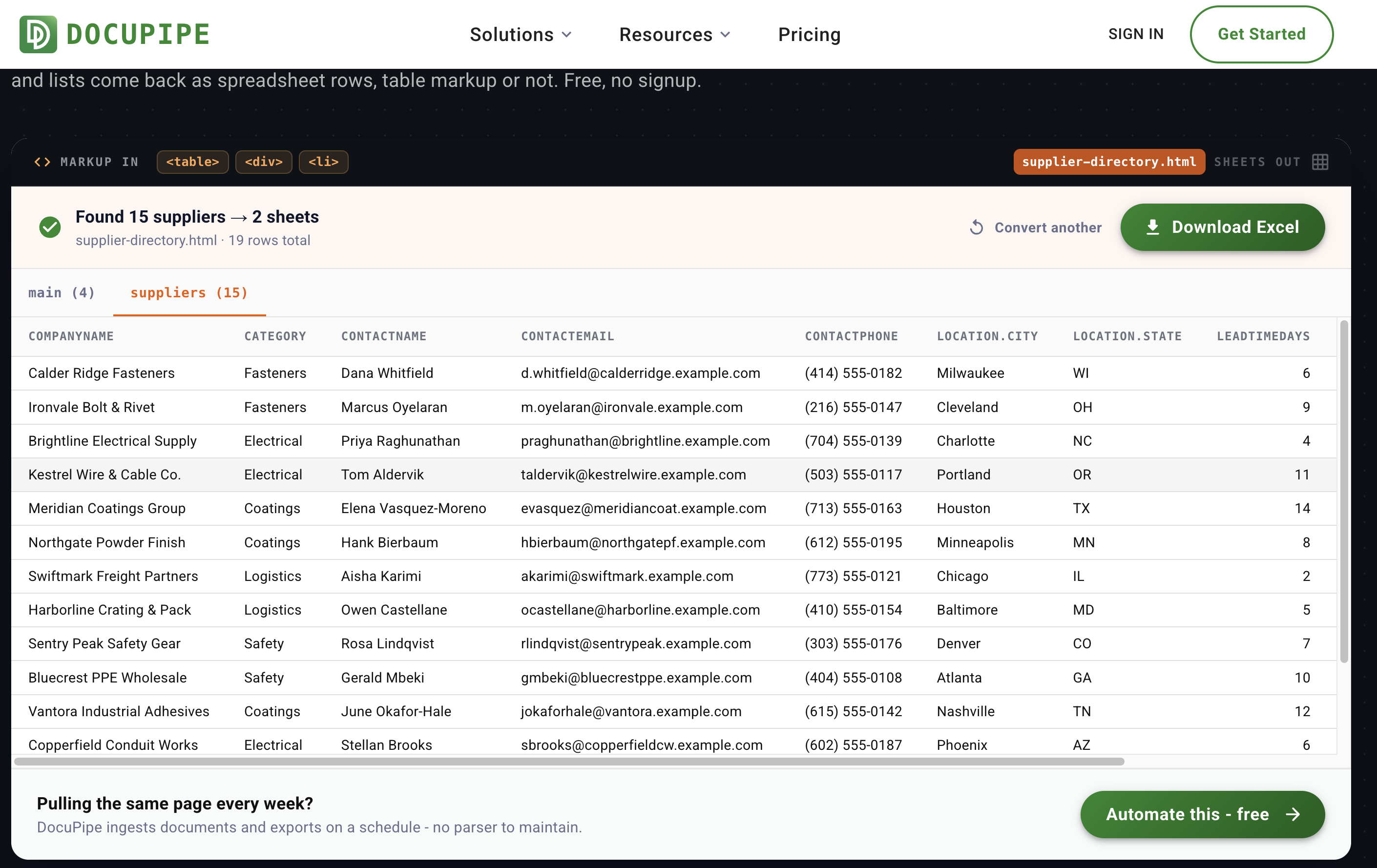Click the phone number (303) 555-0176
The width and height of the screenshot is (1377, 868).
point(853,643)
